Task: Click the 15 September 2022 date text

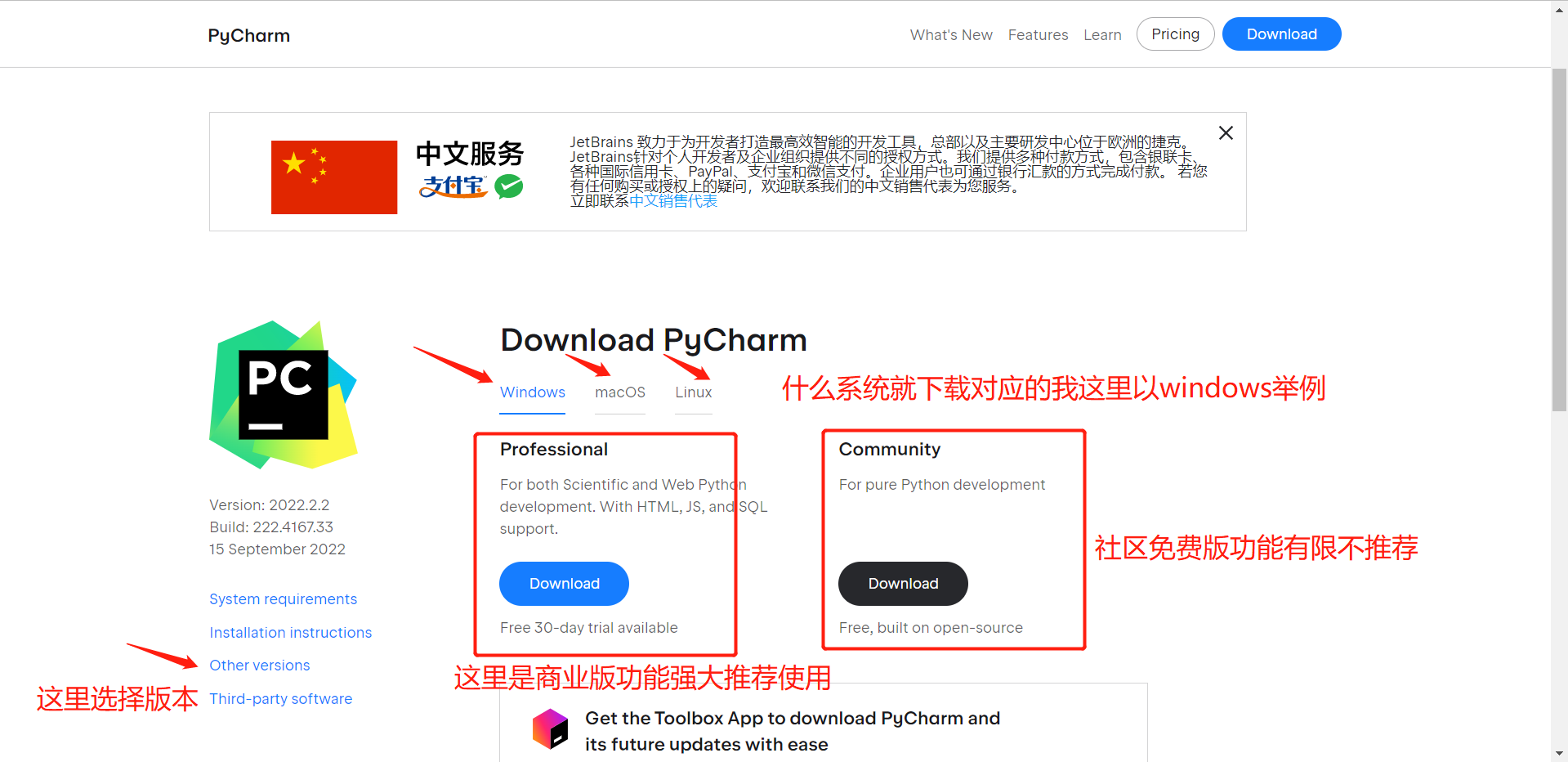Action: coord(277,549)
